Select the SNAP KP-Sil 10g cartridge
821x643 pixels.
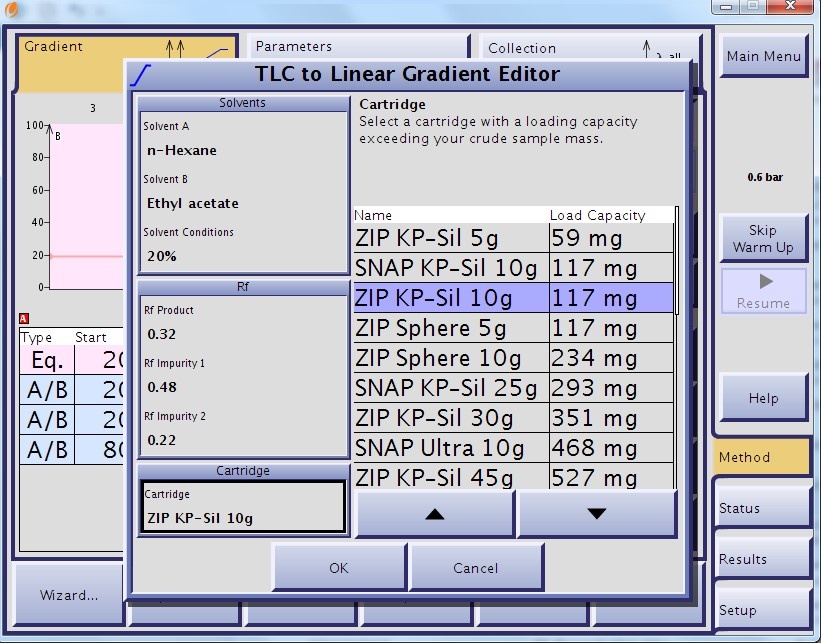(513, 268)
